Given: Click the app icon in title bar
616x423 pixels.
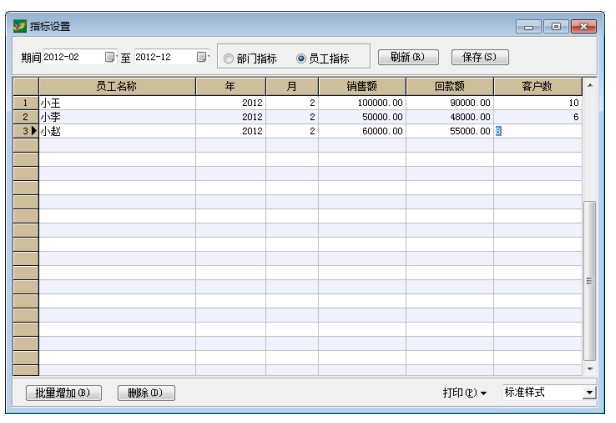Looking at the screenshot, I should [x=20, y=26].
